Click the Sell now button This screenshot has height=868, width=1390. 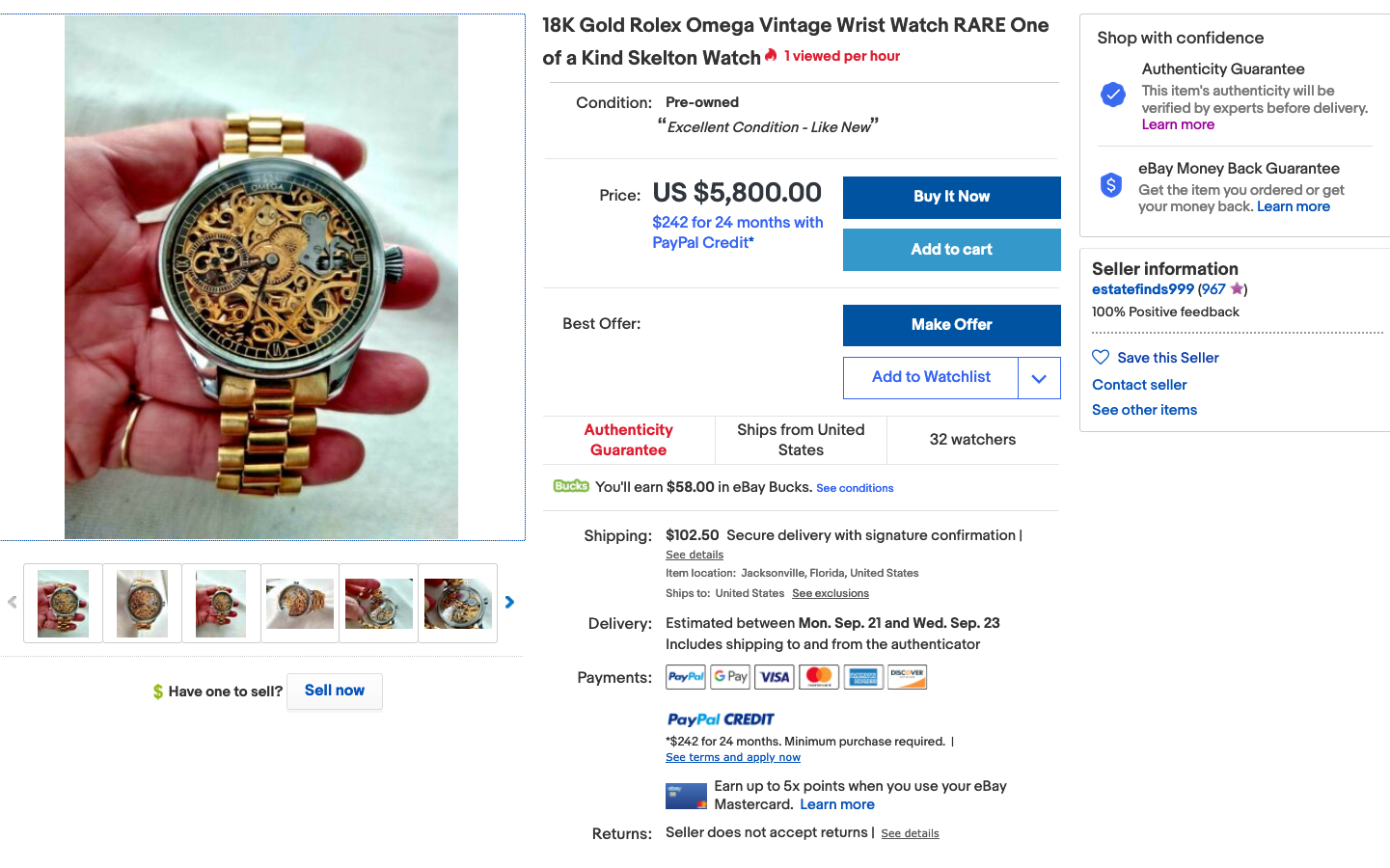pyautogui.click(x=335, y=691)
